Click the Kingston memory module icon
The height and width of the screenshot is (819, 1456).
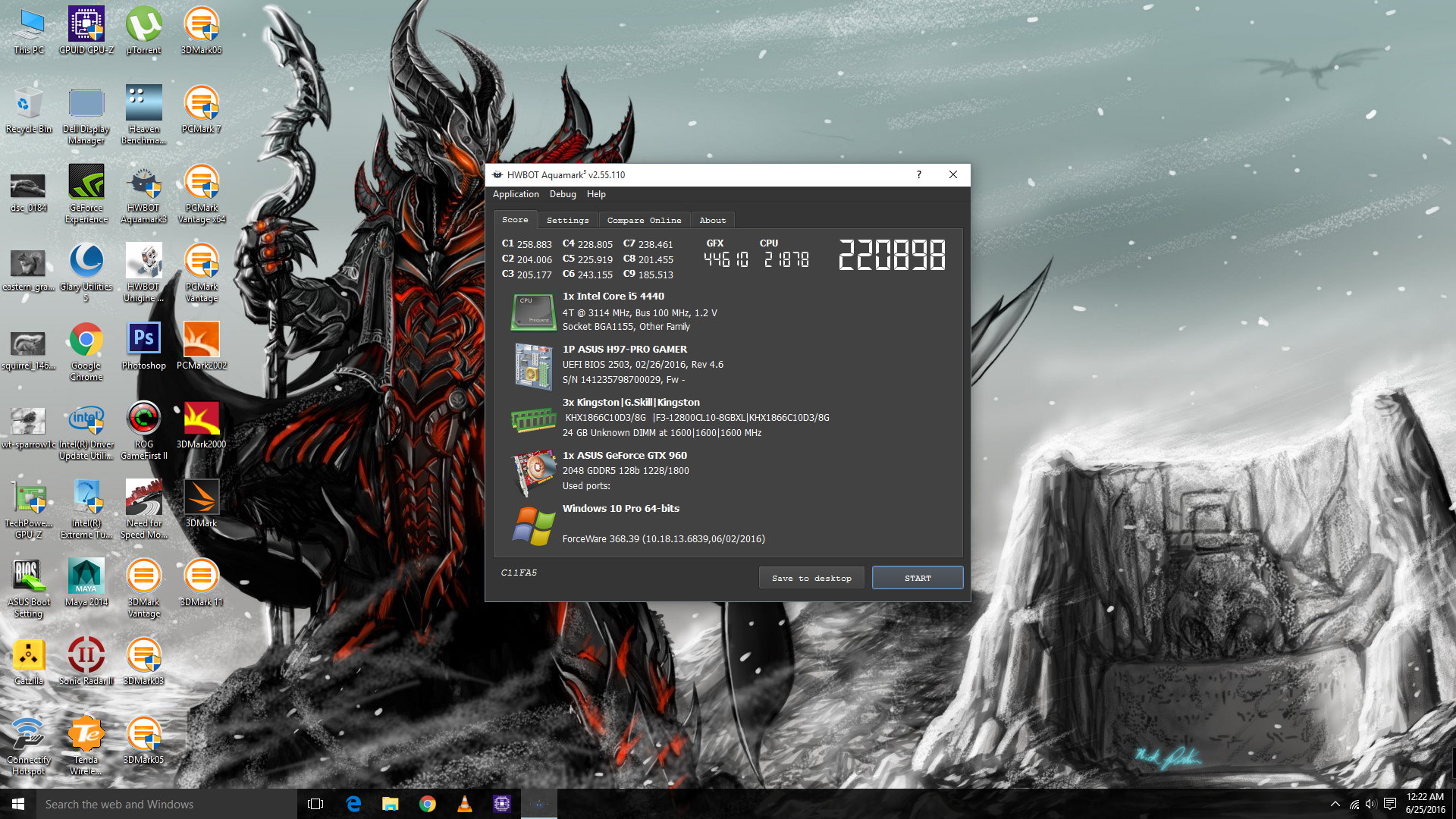pyautogui.click(x=534, y=419)
